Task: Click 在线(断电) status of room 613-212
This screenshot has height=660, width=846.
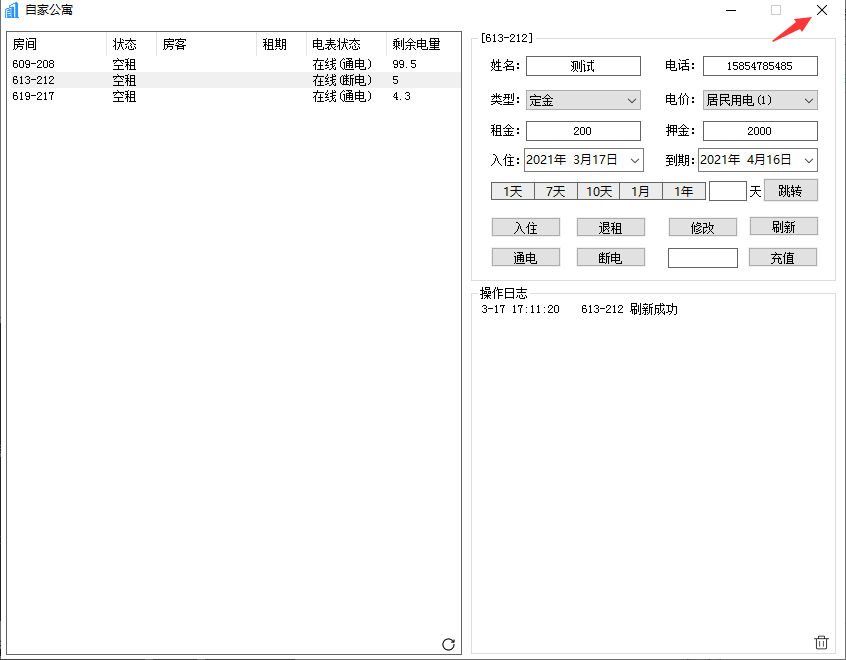Action: point(342,80)
